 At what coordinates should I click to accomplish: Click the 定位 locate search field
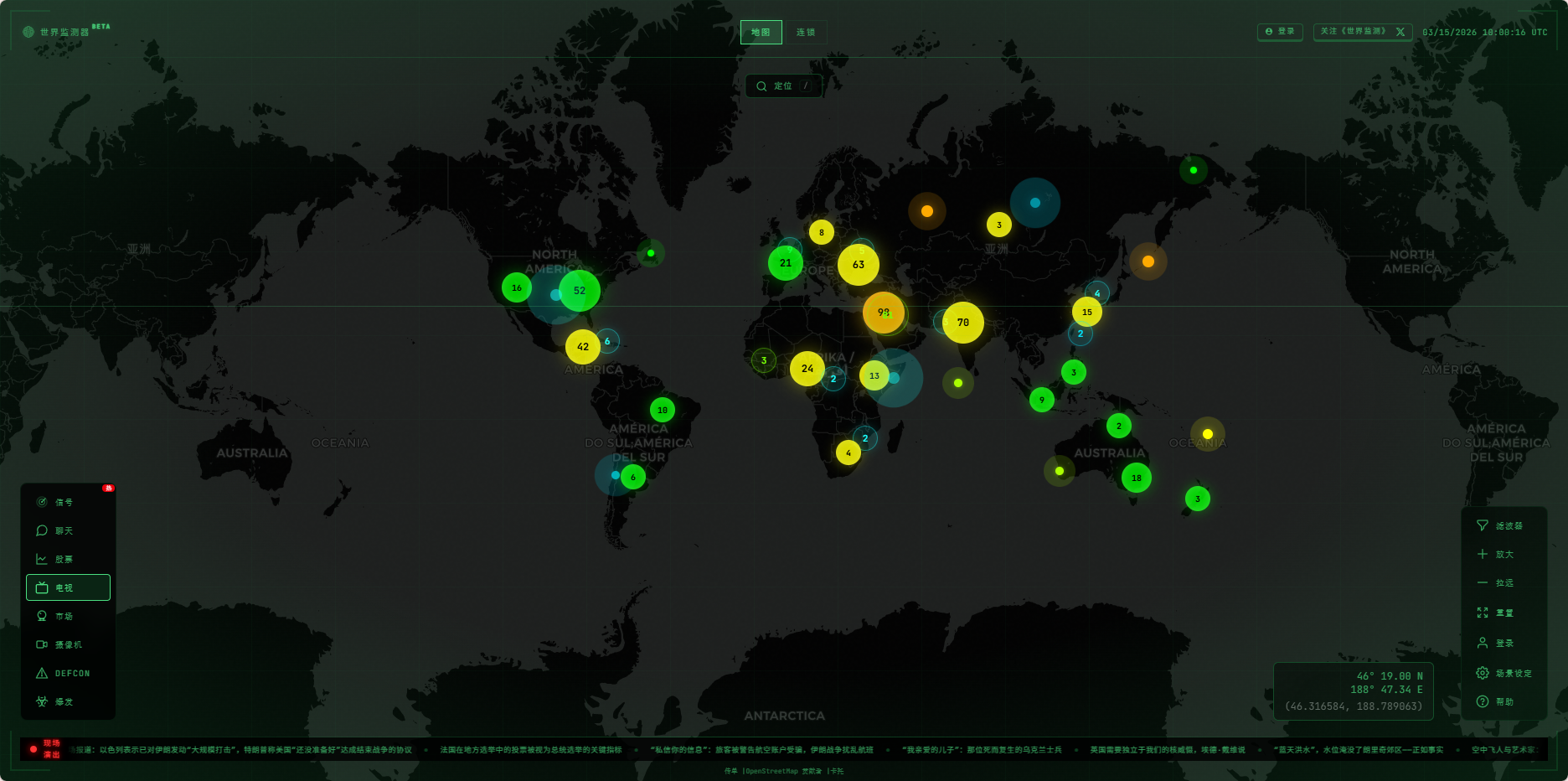(x=783, y=85)
